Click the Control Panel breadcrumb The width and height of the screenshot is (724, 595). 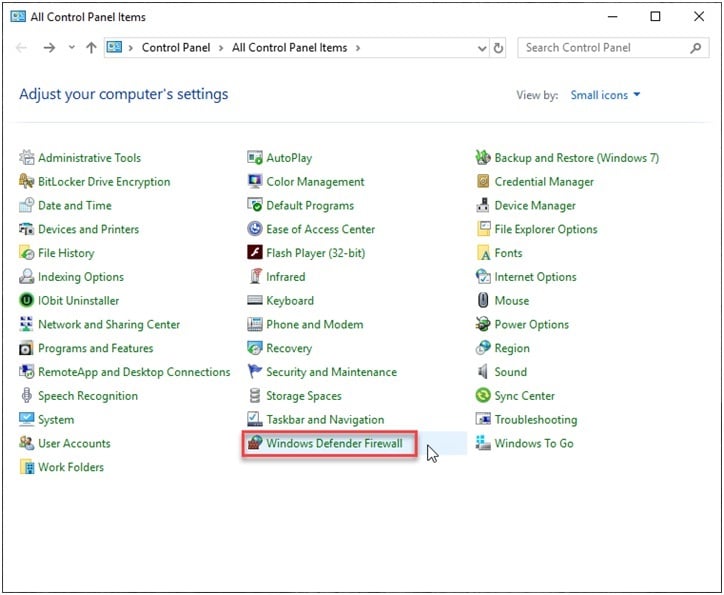click(x=176, y=48)
